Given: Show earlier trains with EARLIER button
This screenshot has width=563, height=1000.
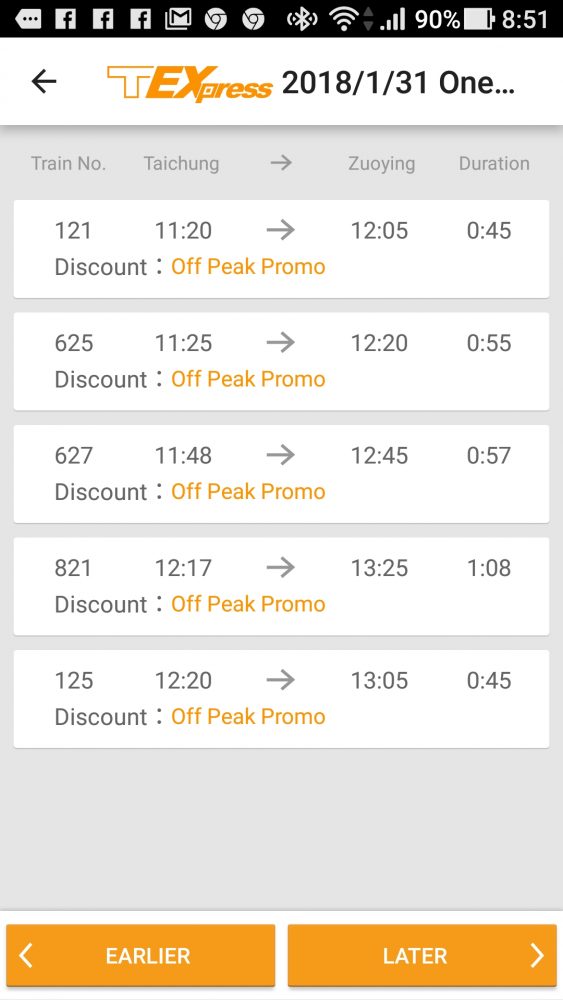Looking at the screenshot, I should pos(141,955).
